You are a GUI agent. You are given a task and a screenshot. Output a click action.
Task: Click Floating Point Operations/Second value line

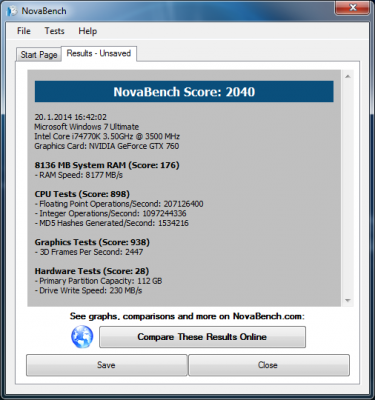[119, 204]
